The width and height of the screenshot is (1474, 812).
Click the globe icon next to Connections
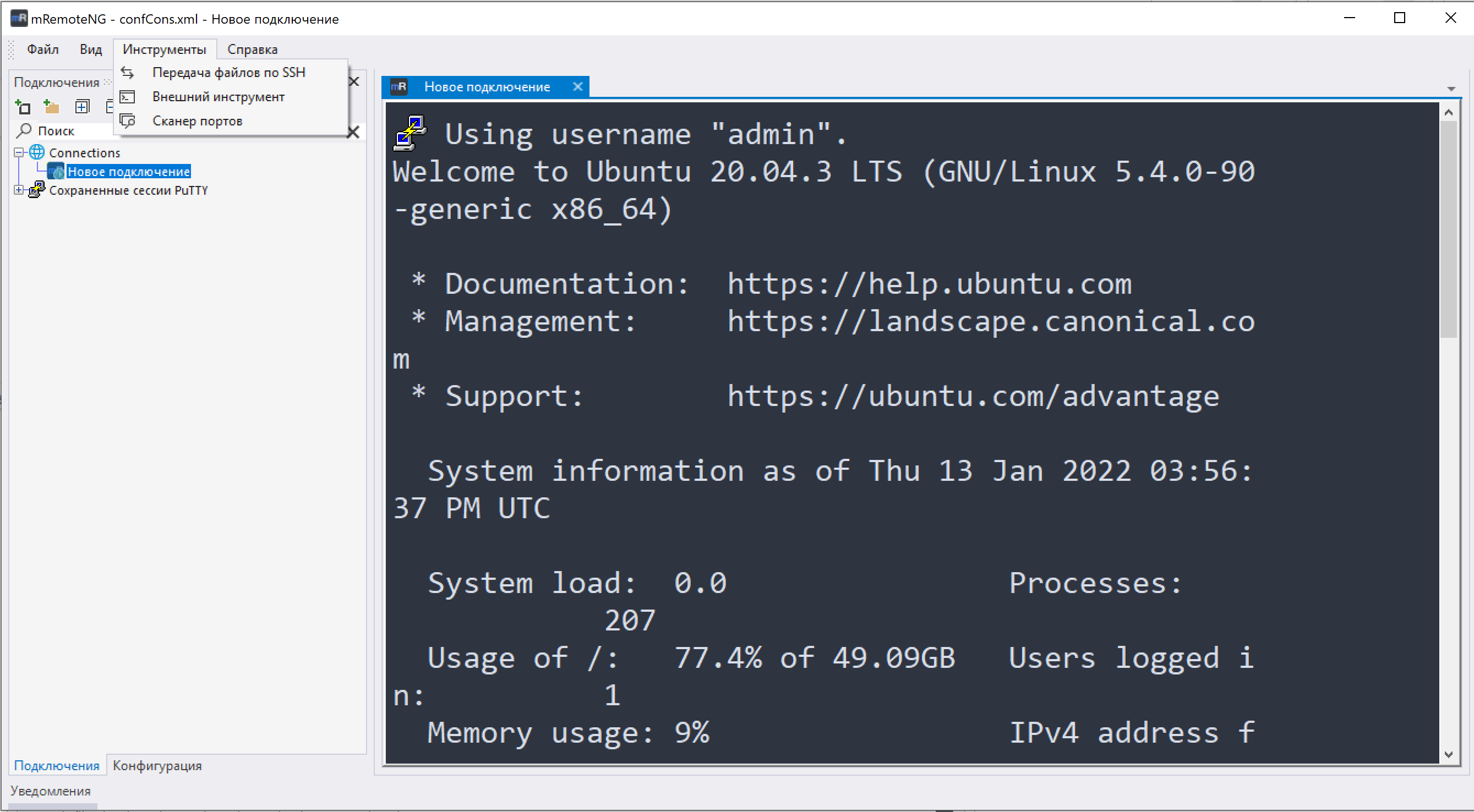37,152
